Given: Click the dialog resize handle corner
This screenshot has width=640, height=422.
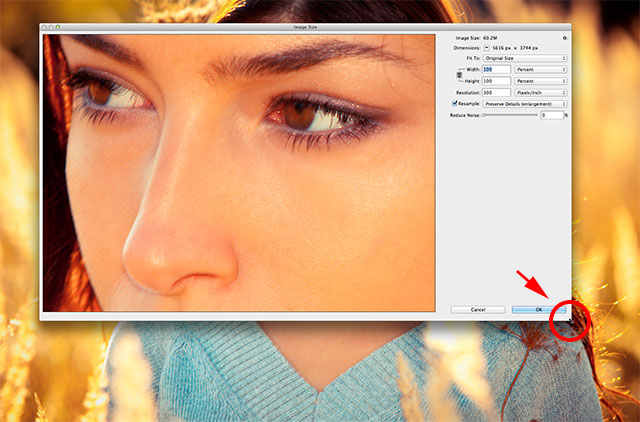Looking at the screenshot, I should pyautogui.click(x=569, y=319).
